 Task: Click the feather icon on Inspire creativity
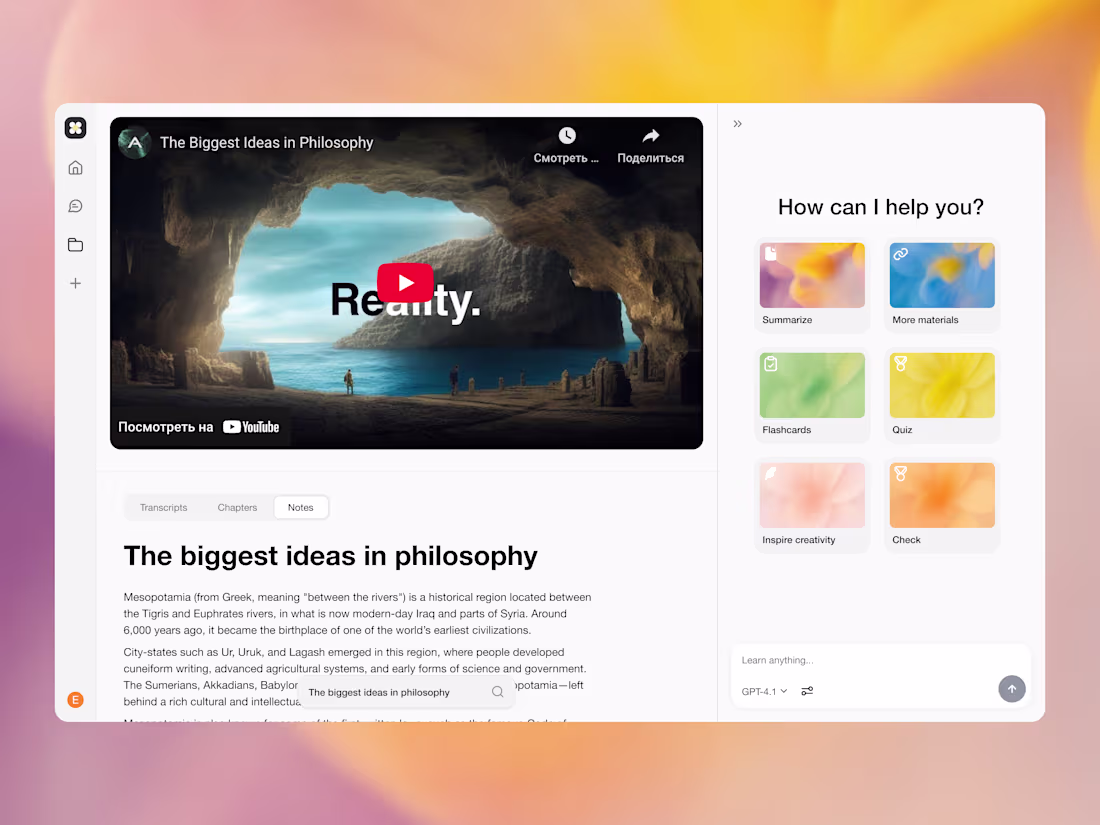click(x=770, y=474)
